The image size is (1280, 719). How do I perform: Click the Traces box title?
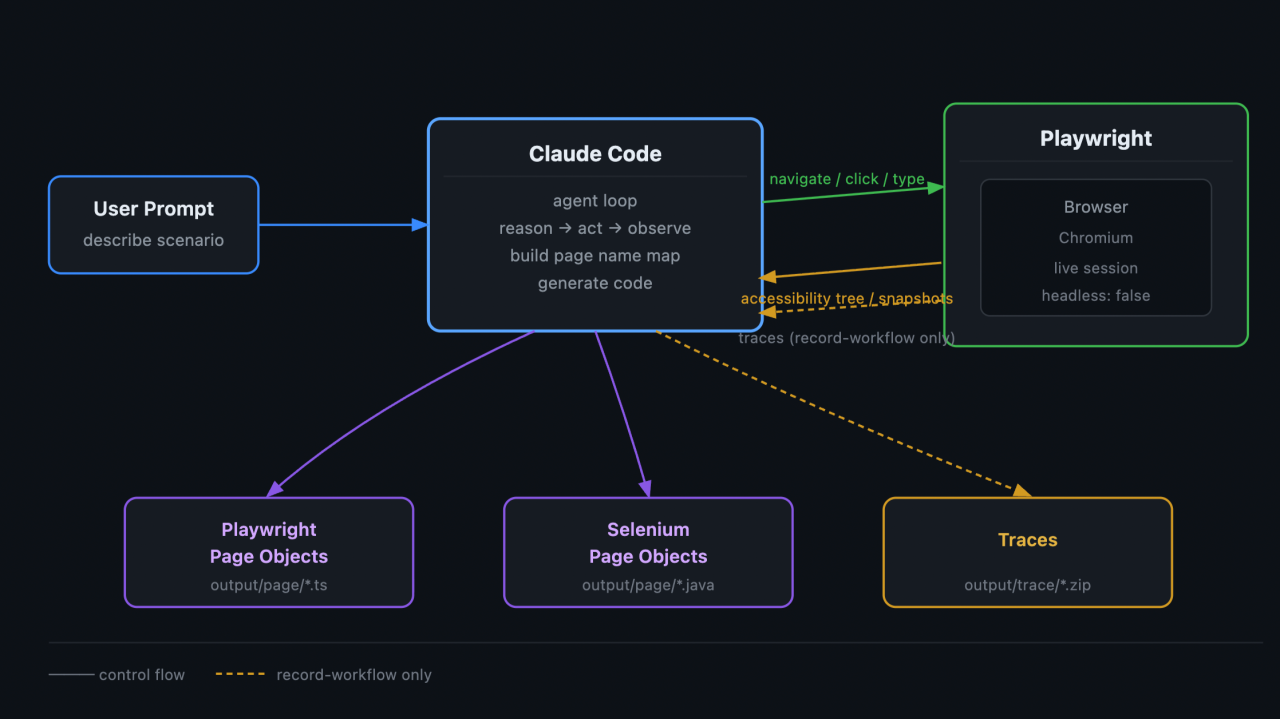(x=1028, y=540)
